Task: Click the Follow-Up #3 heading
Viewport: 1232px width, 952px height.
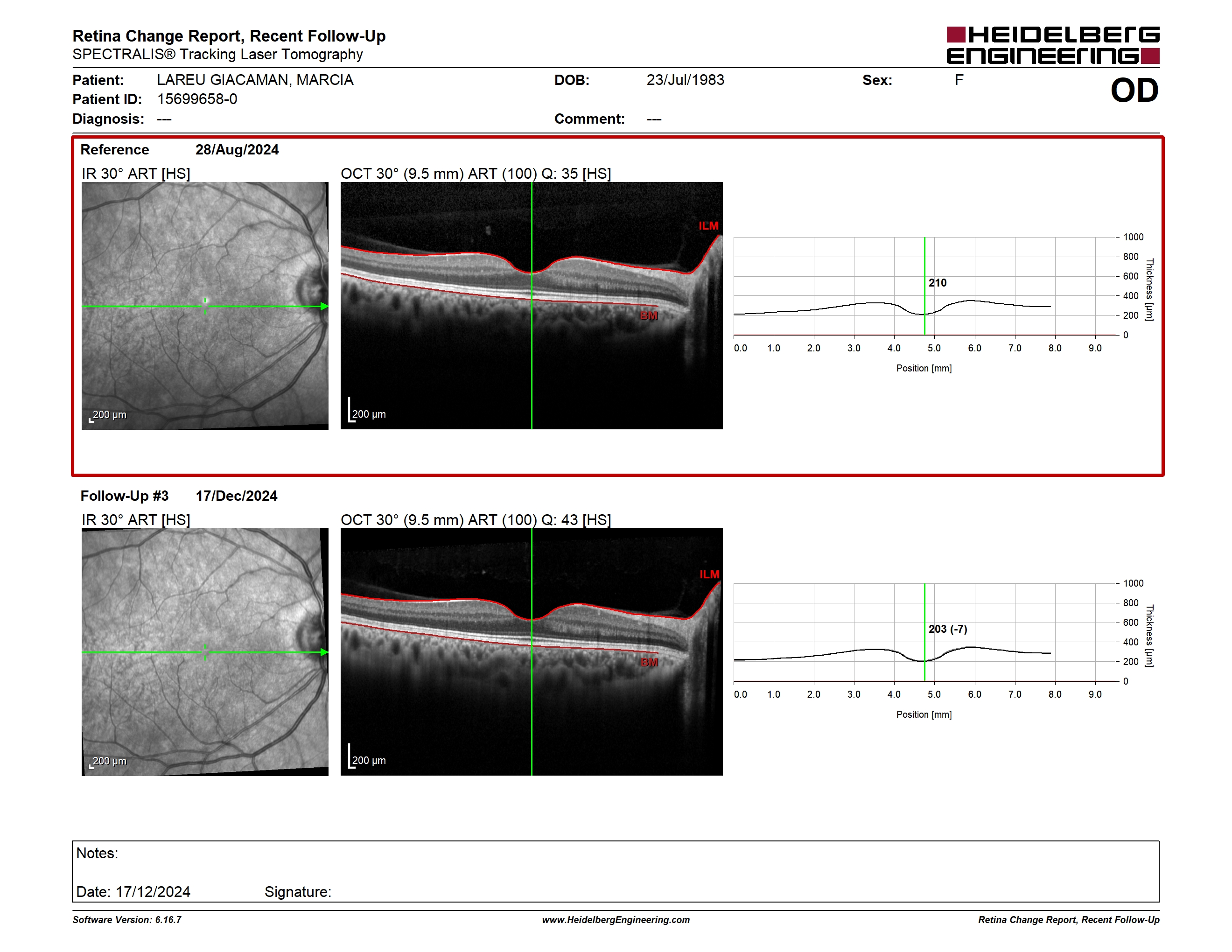Action: click(x=124, y=496)
